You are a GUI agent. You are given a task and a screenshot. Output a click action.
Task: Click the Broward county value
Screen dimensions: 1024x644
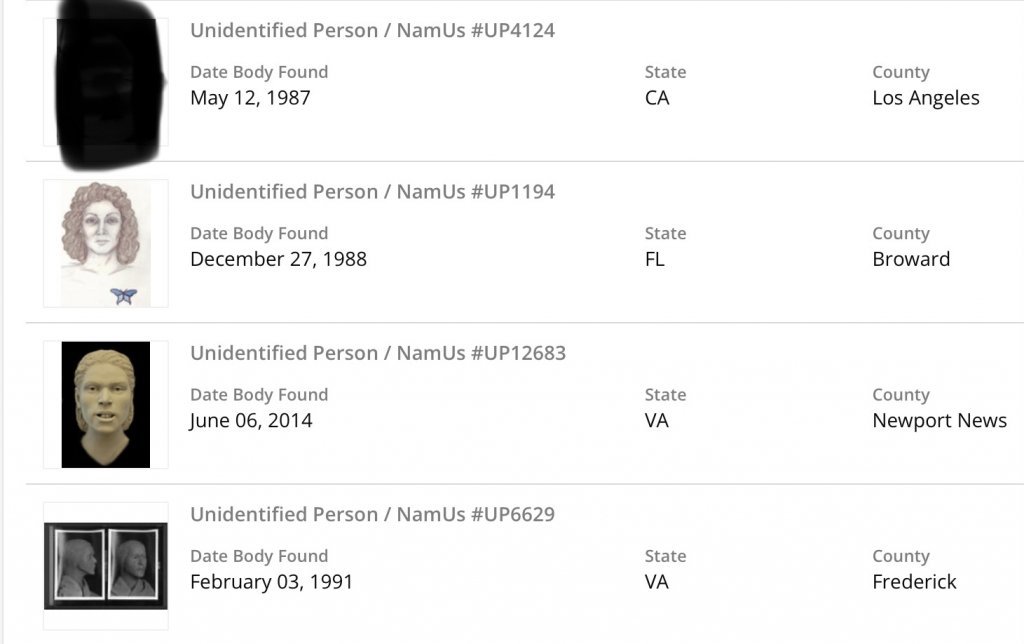911,259
